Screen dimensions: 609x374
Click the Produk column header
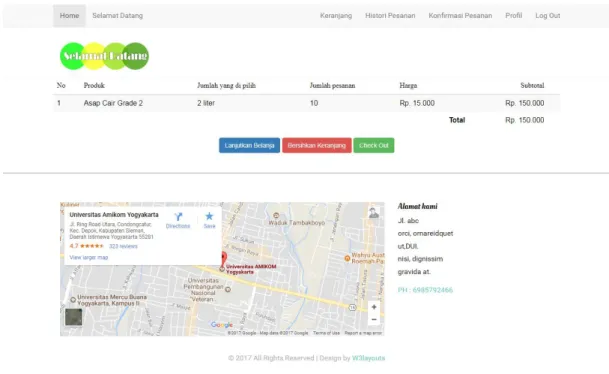click(x=94, y=85)
